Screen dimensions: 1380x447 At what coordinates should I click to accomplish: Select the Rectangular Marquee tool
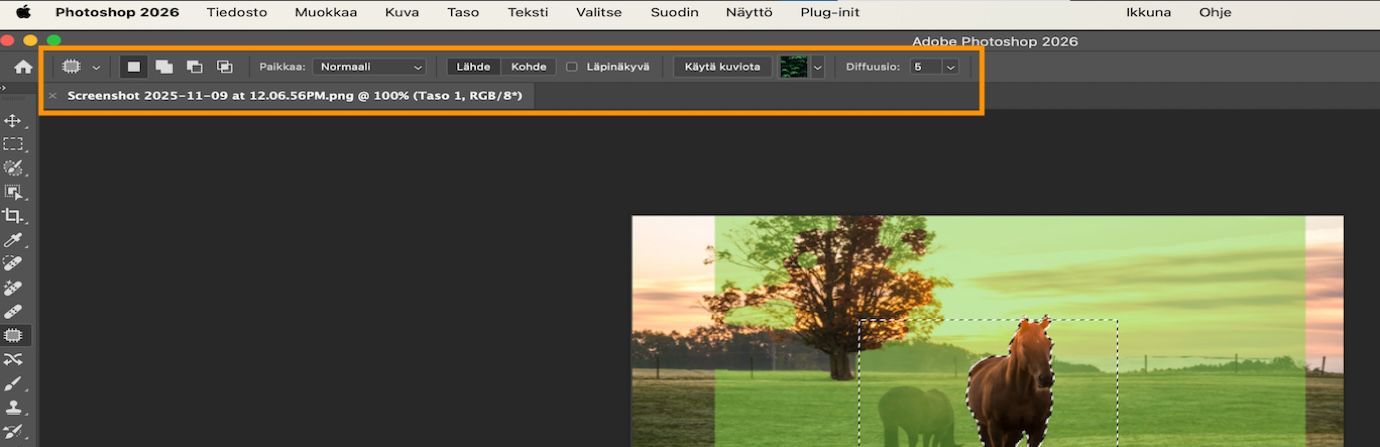tap(13, 144)
